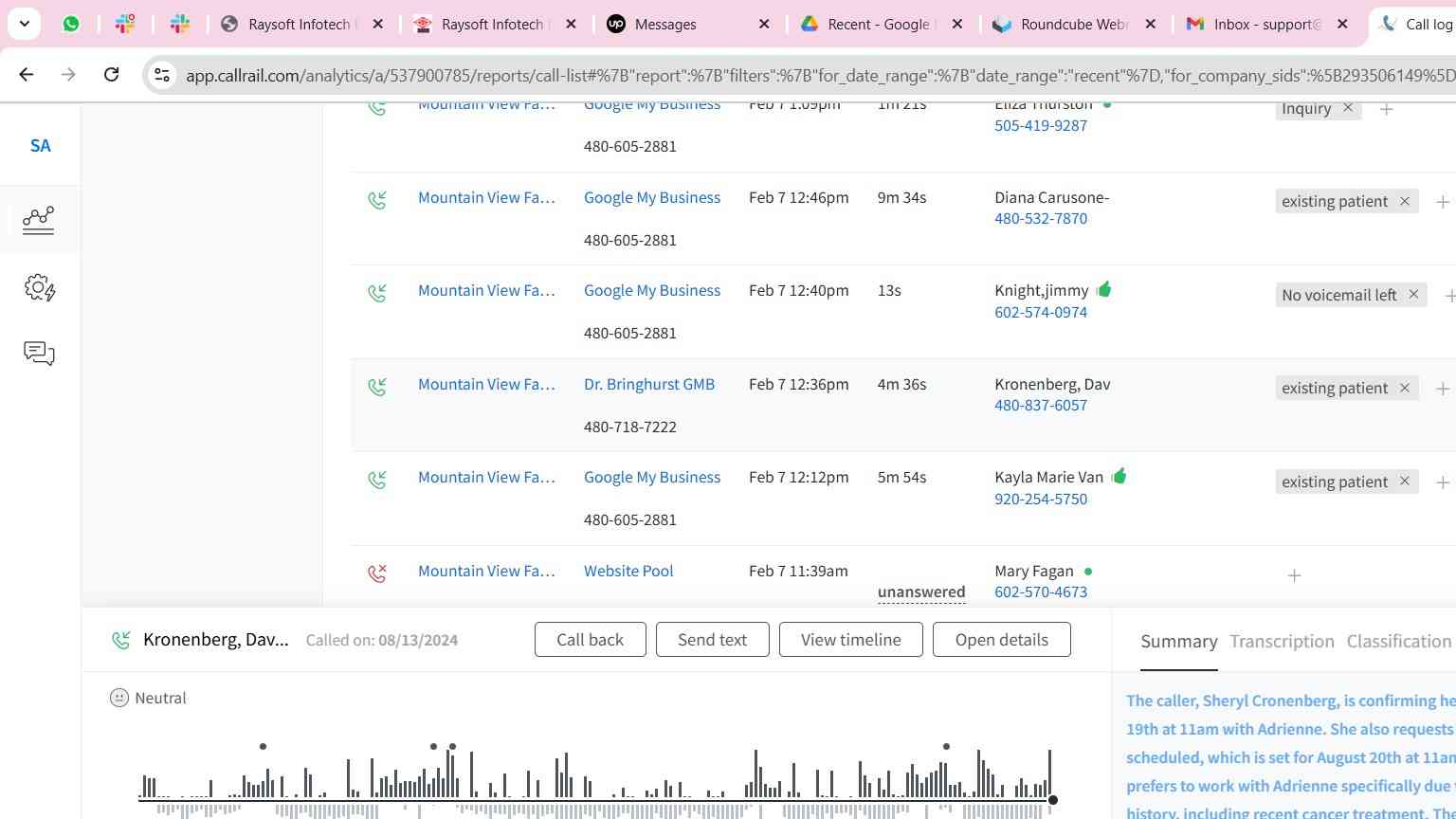
Task: Close the Messages browser tab
Action: click(764, 24)
